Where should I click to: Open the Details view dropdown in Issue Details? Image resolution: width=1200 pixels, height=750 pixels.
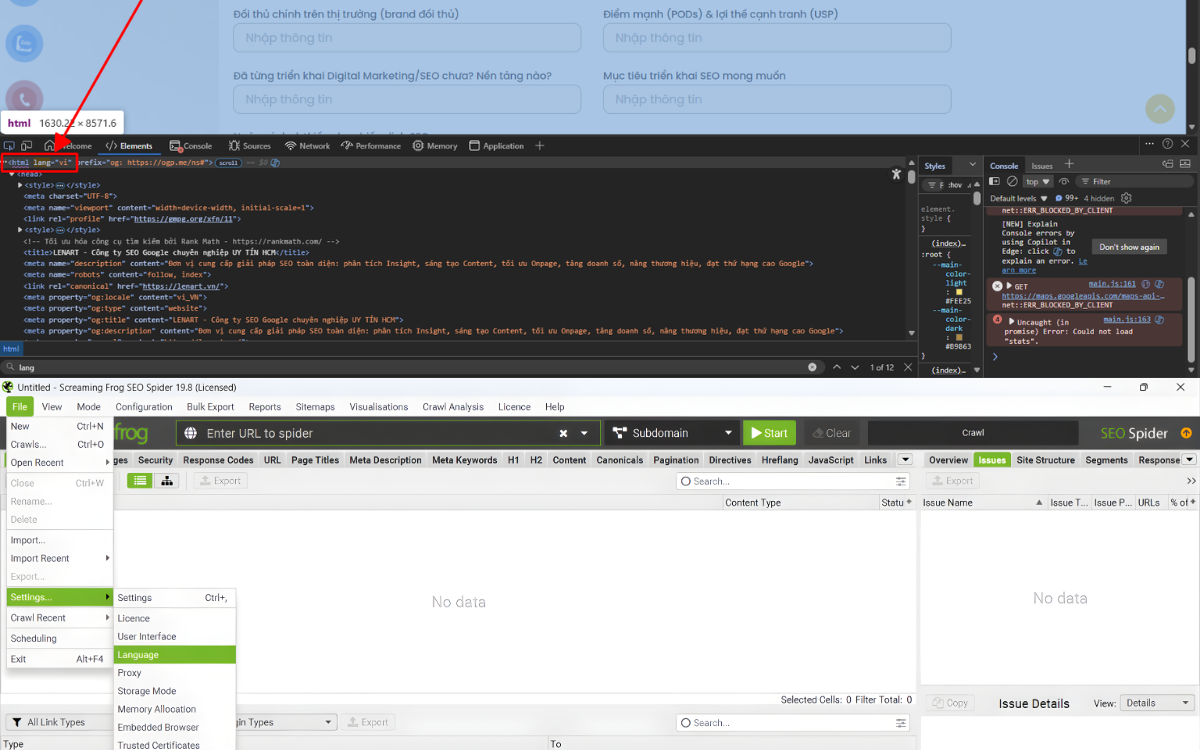point(1157,703)
